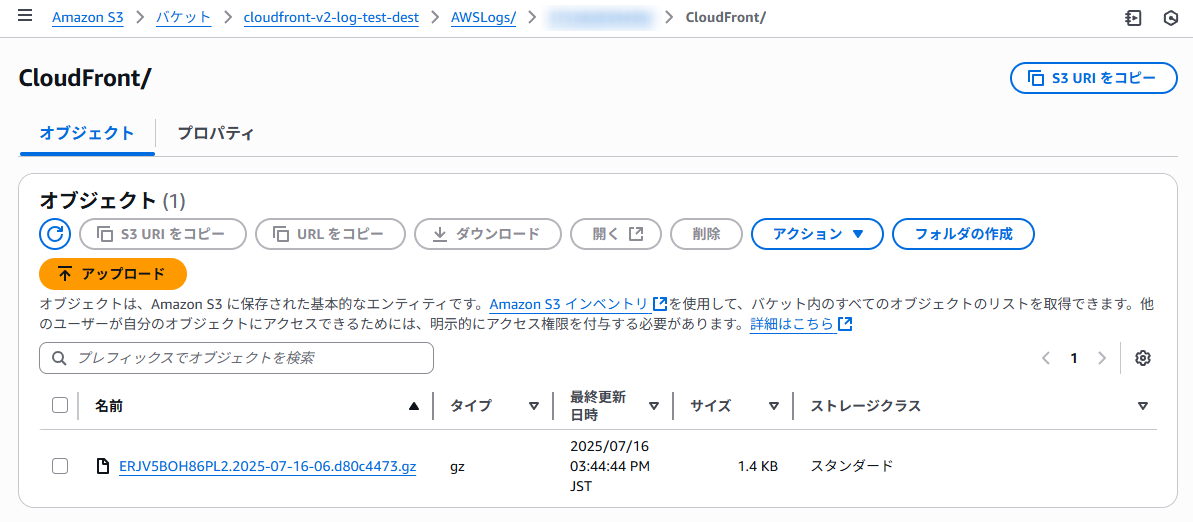This screenshot has width=1193, height=522.
Task: Click the blurred account ID breadcrumb
Action: point(601,18)
